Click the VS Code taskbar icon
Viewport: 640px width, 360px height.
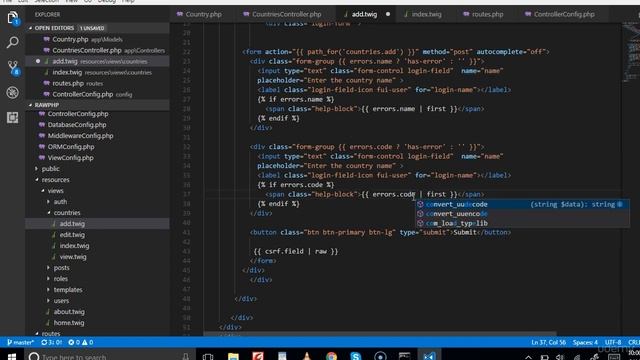(x=429, y=356)
